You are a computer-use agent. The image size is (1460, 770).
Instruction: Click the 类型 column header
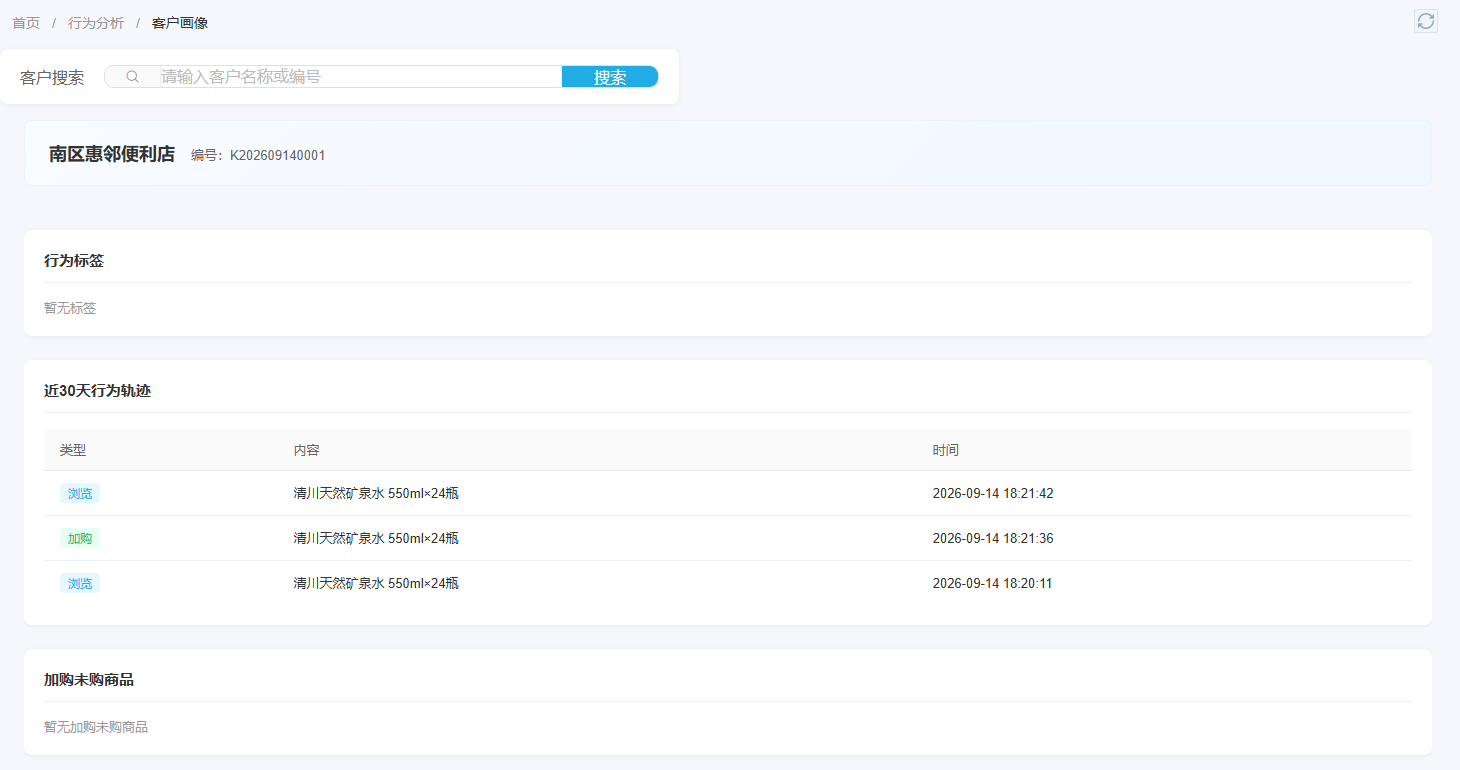click(x=73, y=450)
